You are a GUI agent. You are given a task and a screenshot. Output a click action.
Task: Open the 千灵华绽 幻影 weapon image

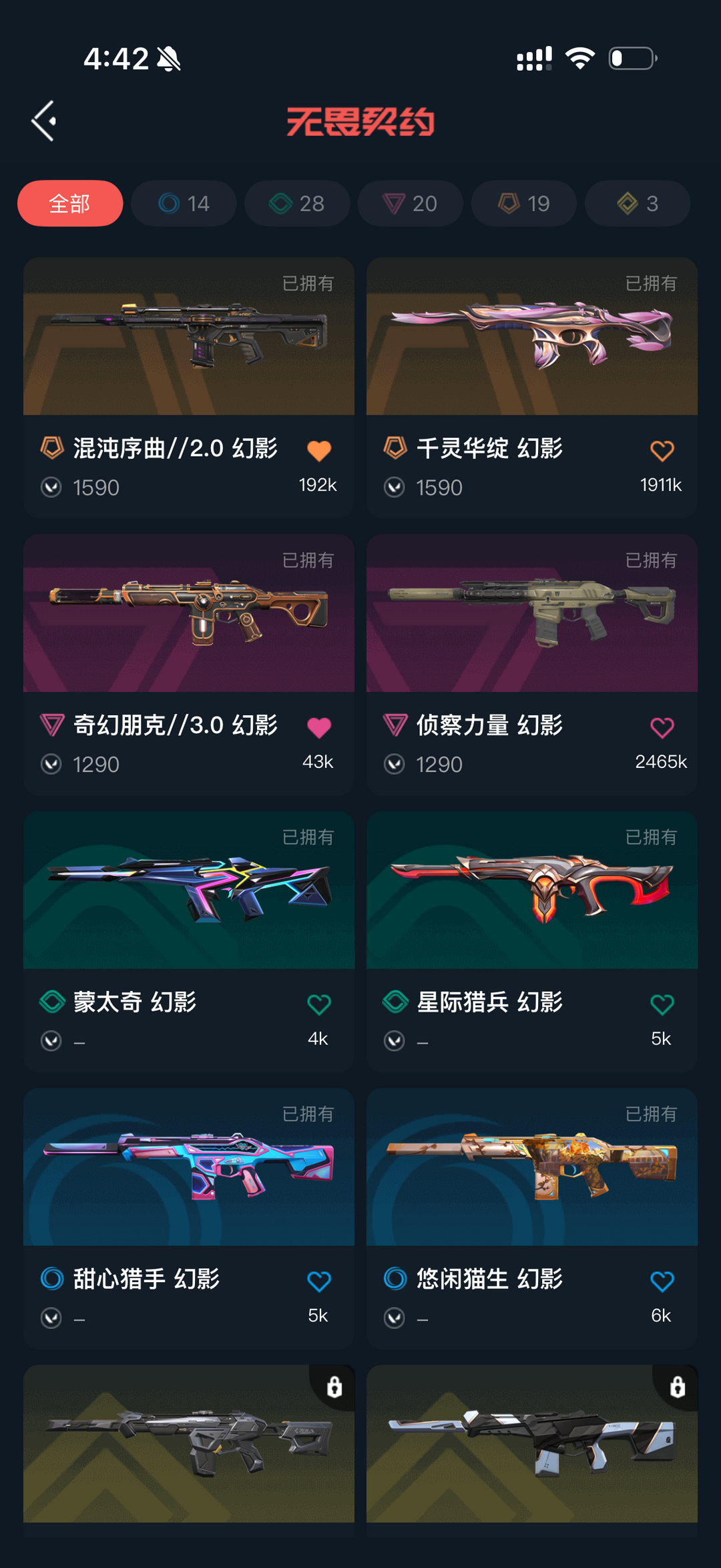[x=532, y=336]
